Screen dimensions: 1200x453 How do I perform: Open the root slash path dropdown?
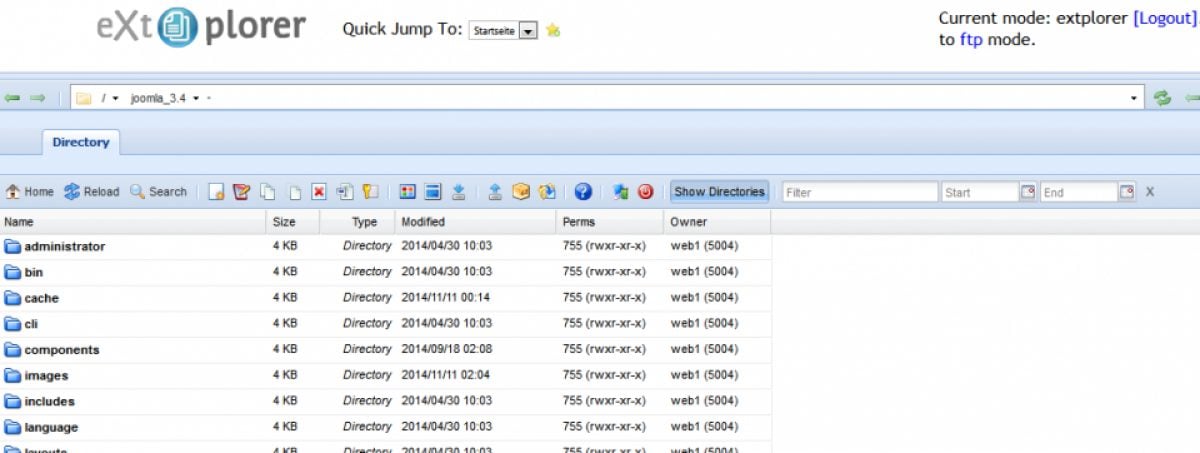click(115, 98)
